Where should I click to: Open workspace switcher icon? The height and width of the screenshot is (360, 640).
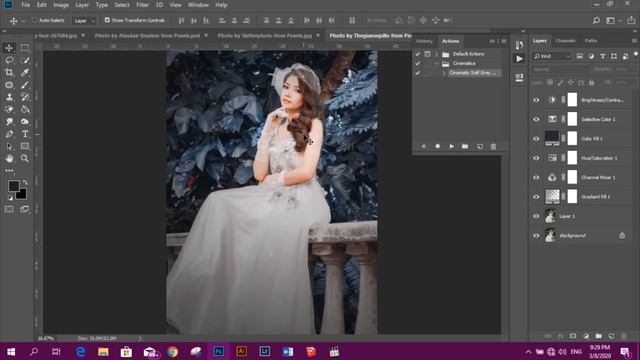pyautogui.click(x=611, y=20)
